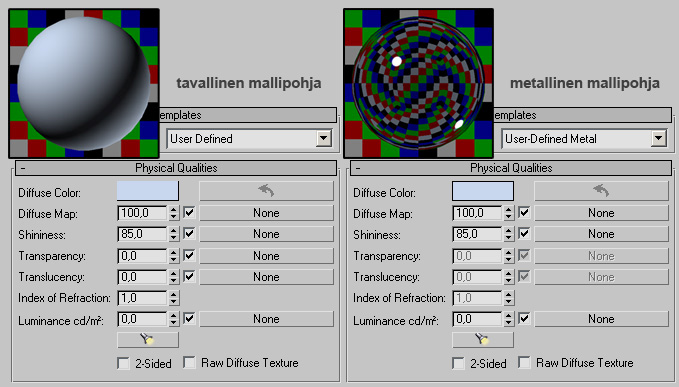Enable 2-Sided in the metal panel
679x387 pixels.
[x=459, y=363]
